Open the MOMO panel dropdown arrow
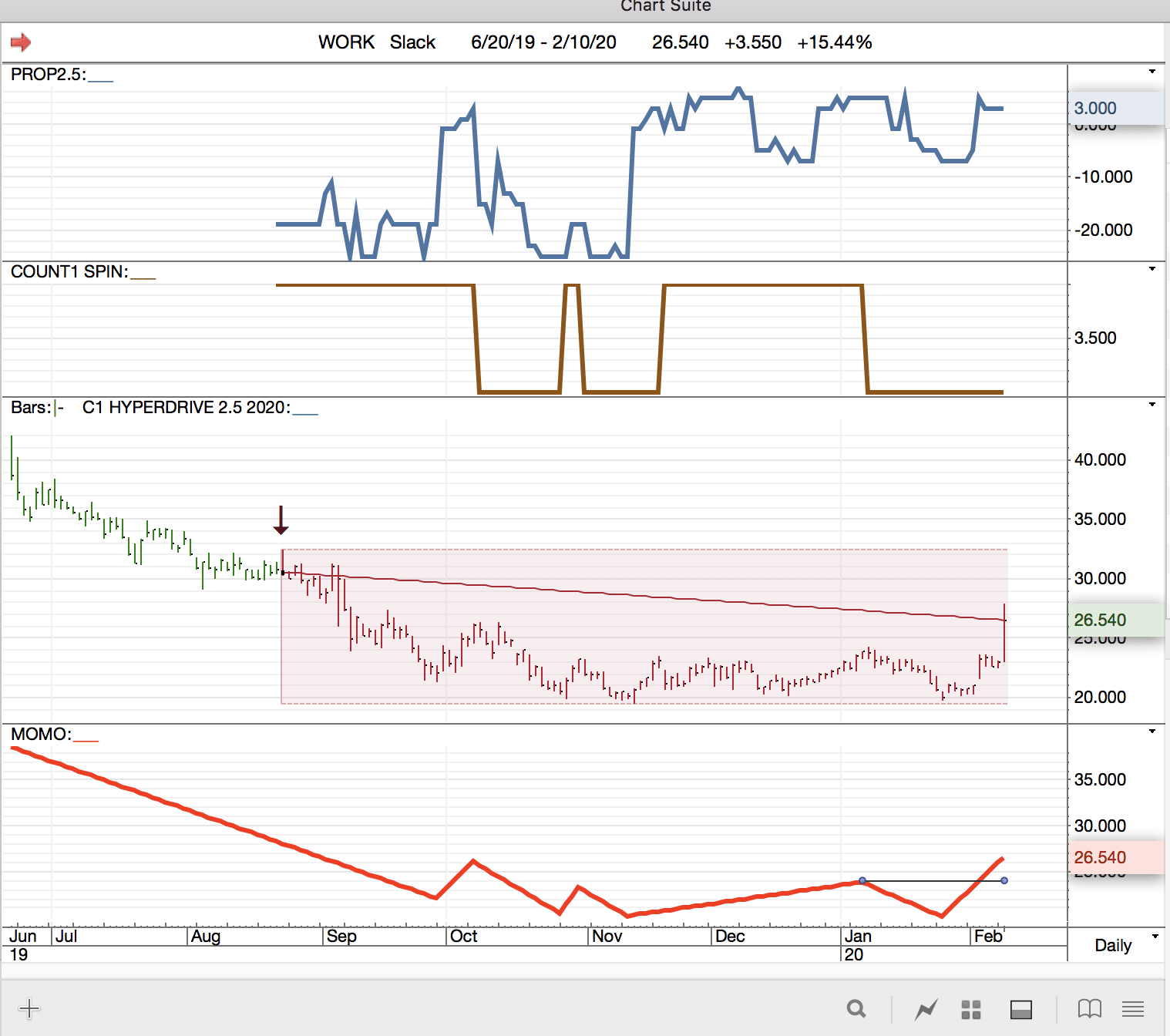The width and height of the screenshot is (1170, 1036). click(x=1152, y=732)
